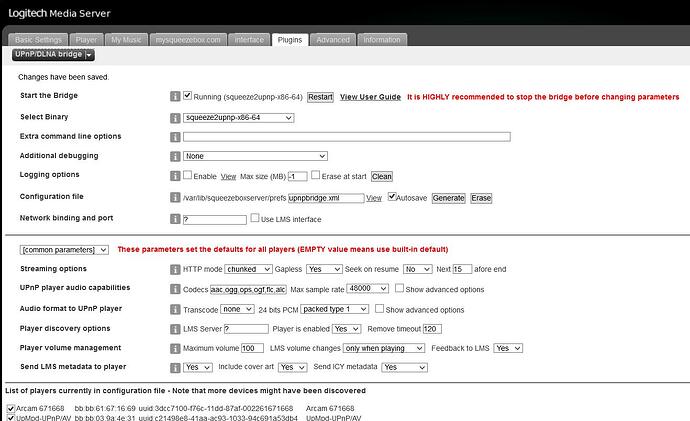Show info icon for Configuration file

(175, 197)
